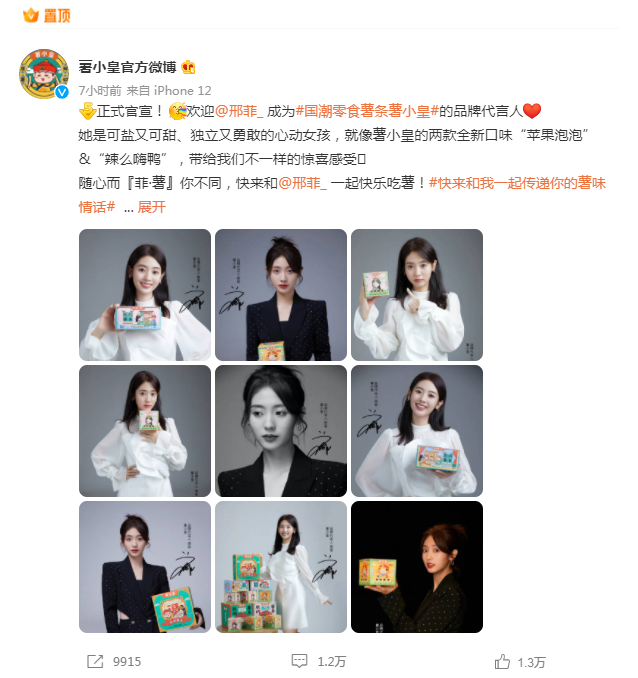The image size is (638, 678).
Task: Open the second @邢菲_ mention link
Action: coord(302,183)
